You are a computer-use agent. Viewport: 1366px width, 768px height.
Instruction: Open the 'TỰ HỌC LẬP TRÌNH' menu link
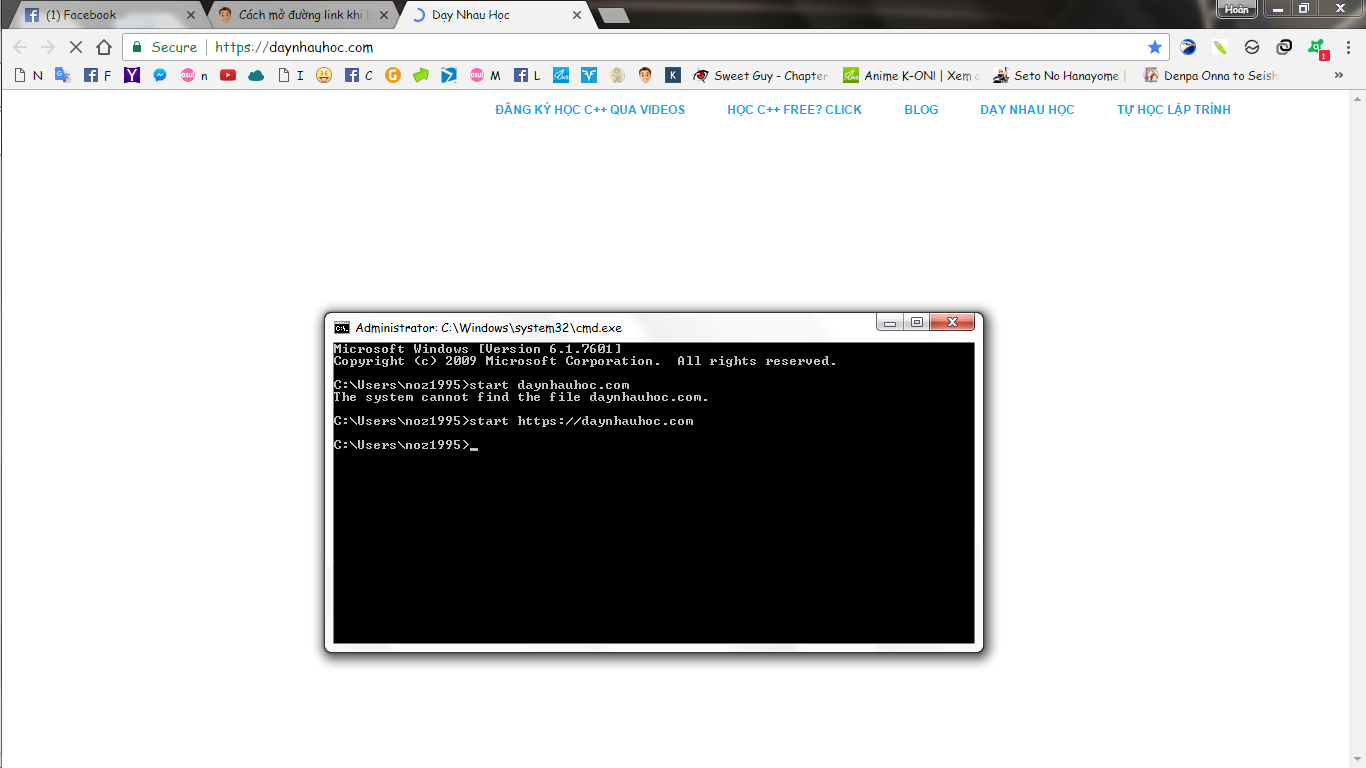tap(1173, 110)
